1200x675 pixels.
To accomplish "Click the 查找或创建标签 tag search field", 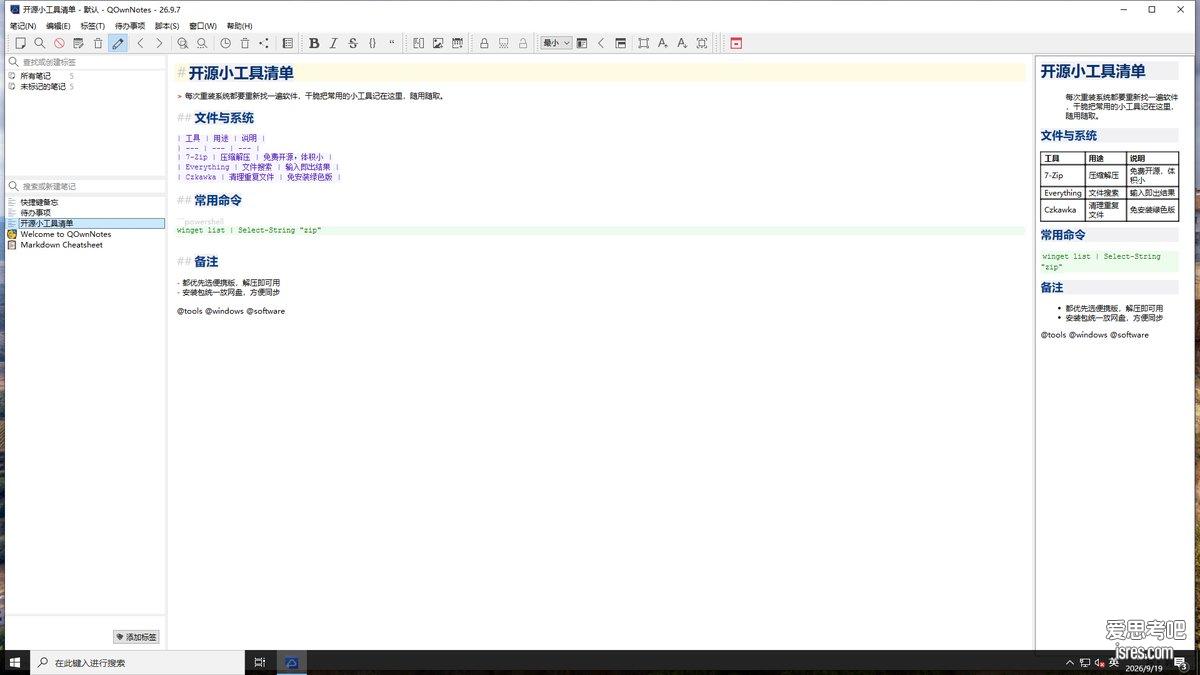I will [85, 62].
